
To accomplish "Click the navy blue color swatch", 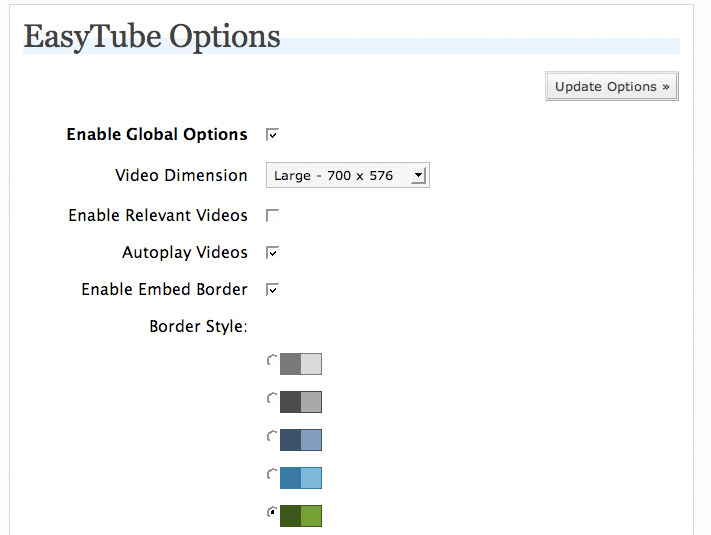I will click(x=301, y=440).
